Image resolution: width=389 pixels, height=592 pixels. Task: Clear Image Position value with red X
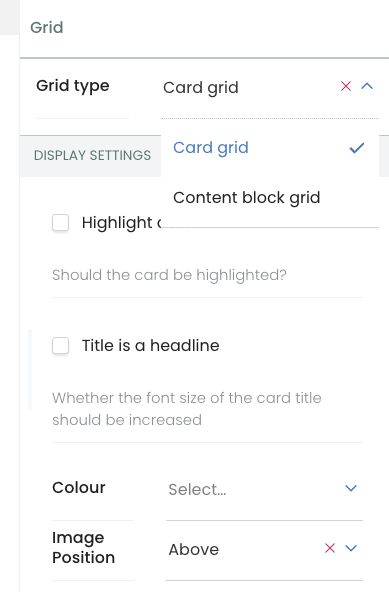[330, 548]
